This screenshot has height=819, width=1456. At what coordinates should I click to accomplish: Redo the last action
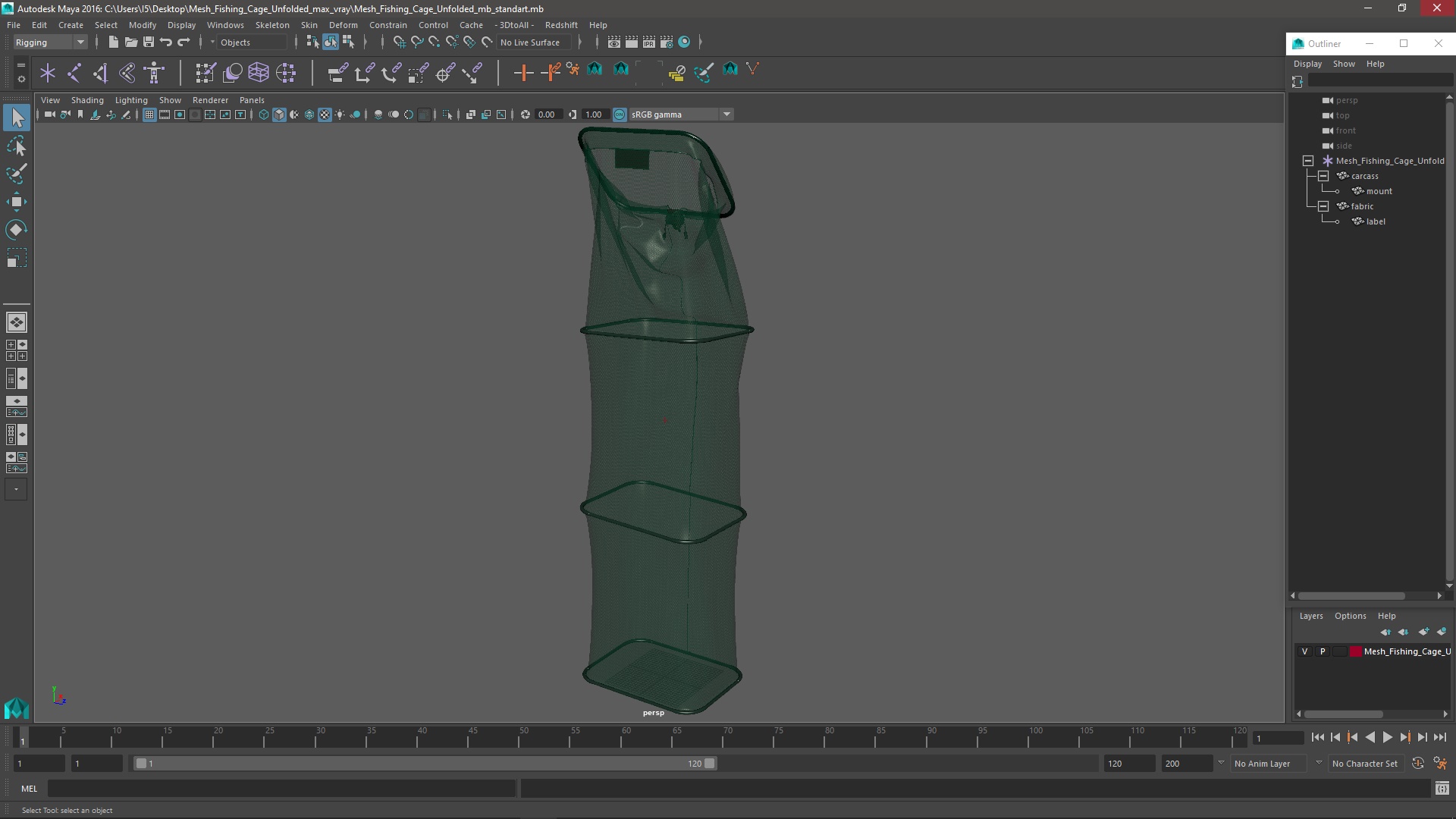point(184,42)
